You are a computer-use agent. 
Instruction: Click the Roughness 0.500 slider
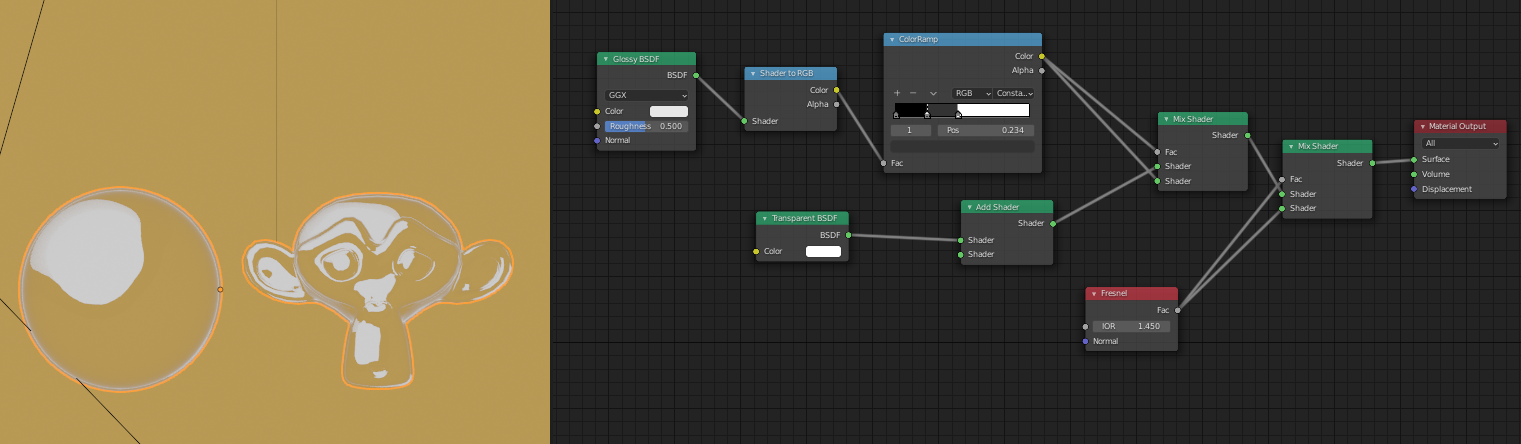point(646,126)
